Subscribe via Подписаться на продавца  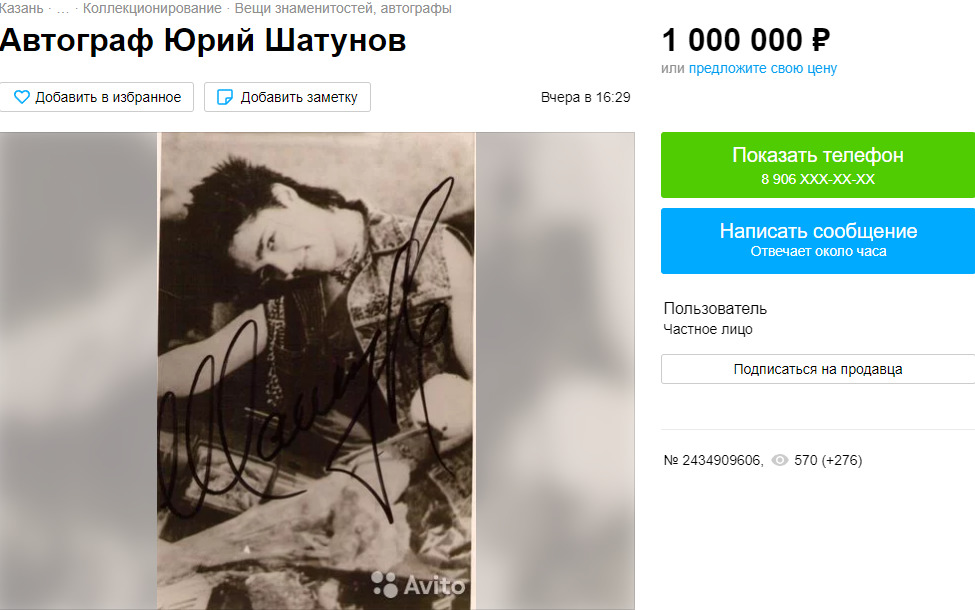pos(818,369)
